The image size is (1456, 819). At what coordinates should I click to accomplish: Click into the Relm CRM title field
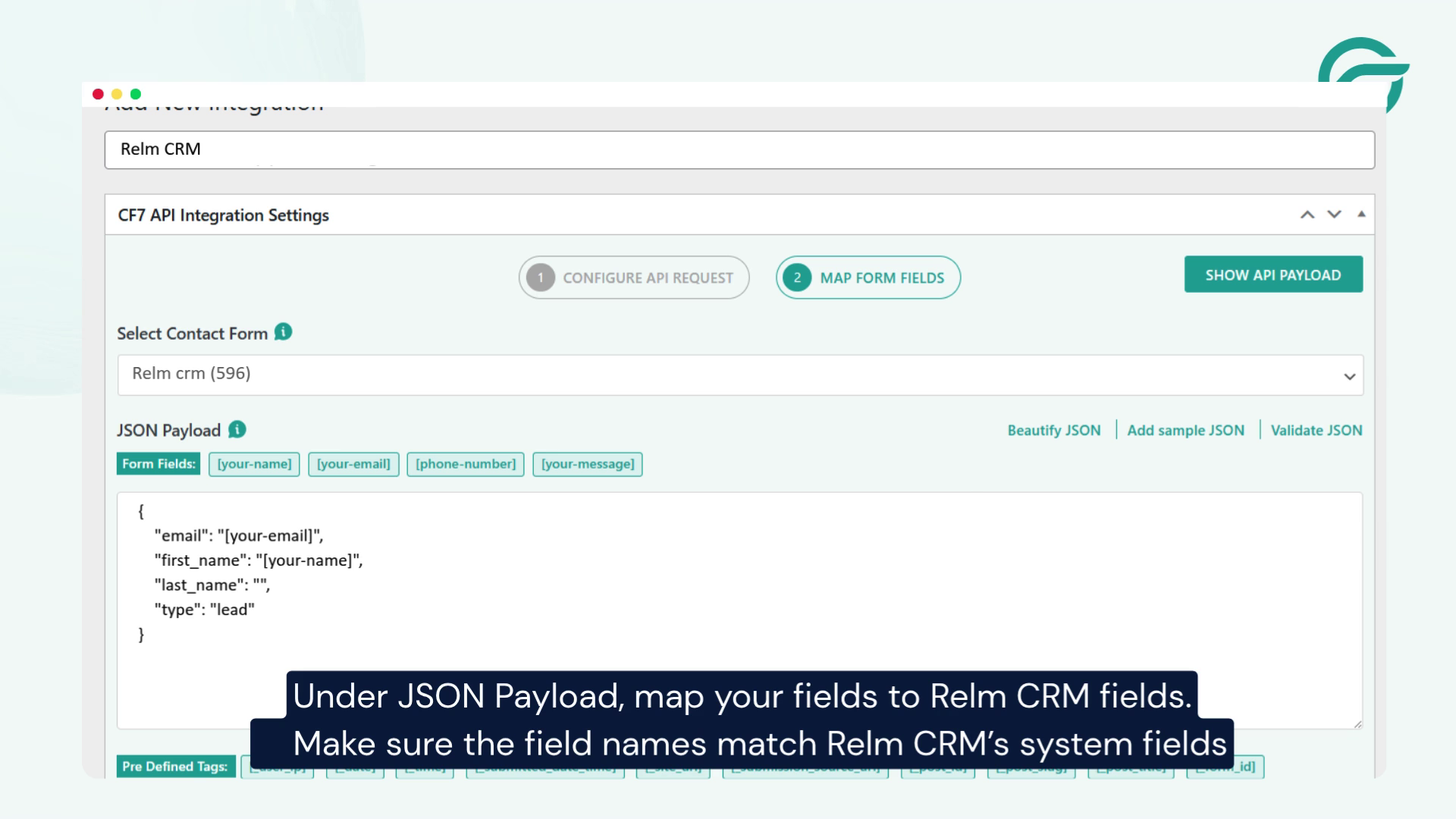point(739,149)
